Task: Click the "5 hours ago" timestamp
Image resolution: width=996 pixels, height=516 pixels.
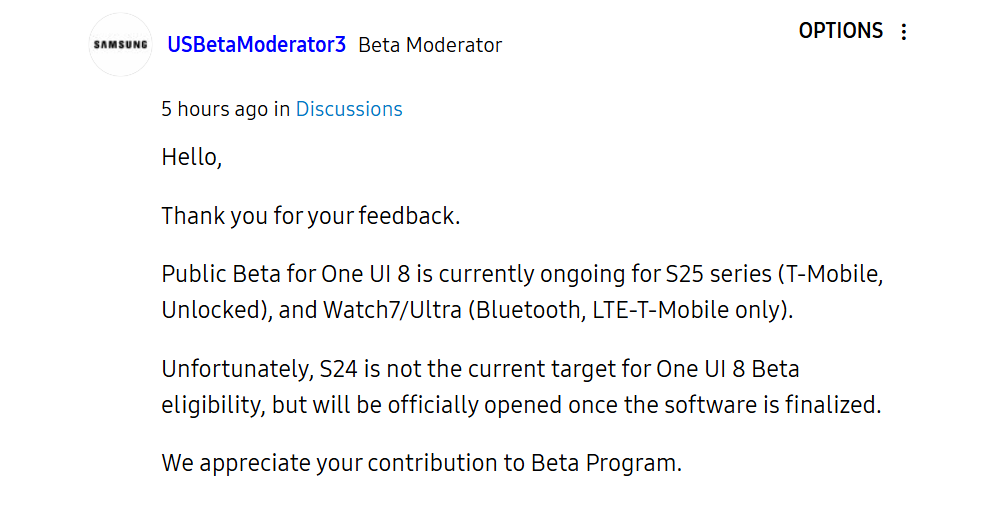Action: (215, 109)
